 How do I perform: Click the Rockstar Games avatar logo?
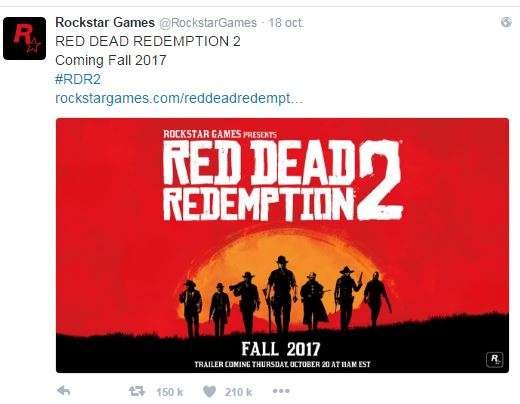coord(24,38)
